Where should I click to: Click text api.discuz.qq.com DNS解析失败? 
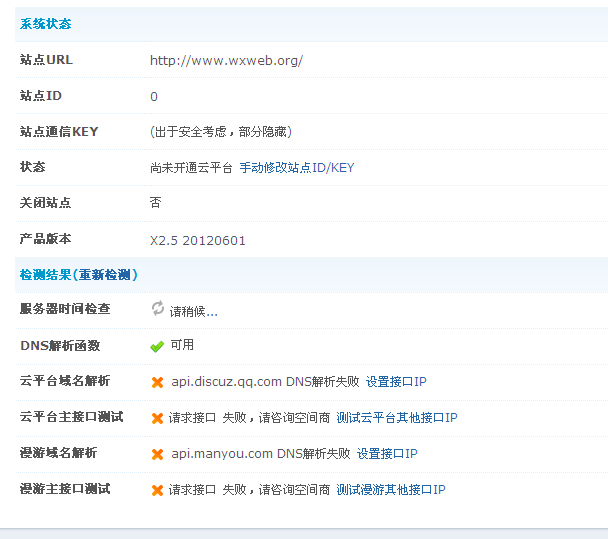[265, 382]
